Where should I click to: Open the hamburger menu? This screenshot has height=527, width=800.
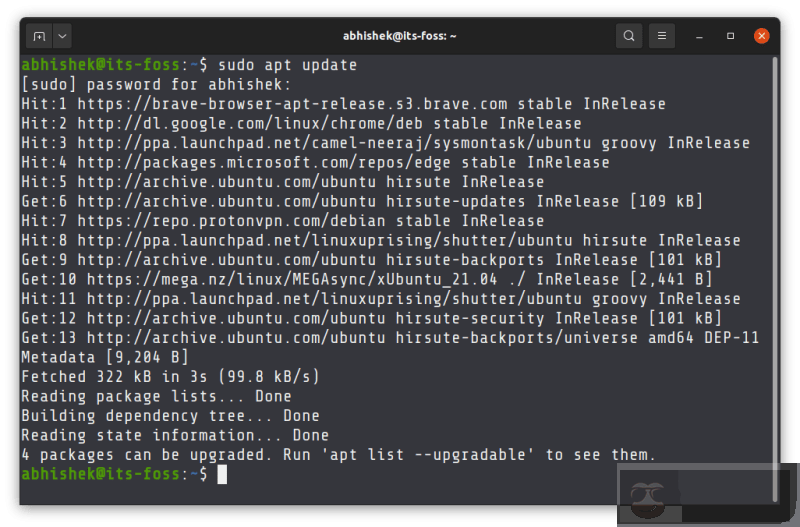click(662, 36)
